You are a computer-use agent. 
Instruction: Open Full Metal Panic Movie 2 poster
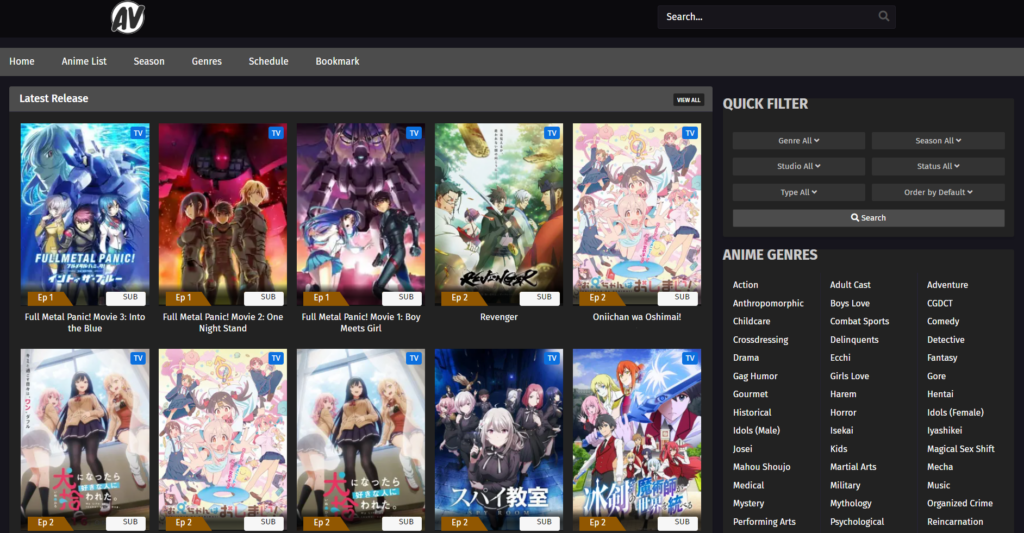click(x=223, y=214)
